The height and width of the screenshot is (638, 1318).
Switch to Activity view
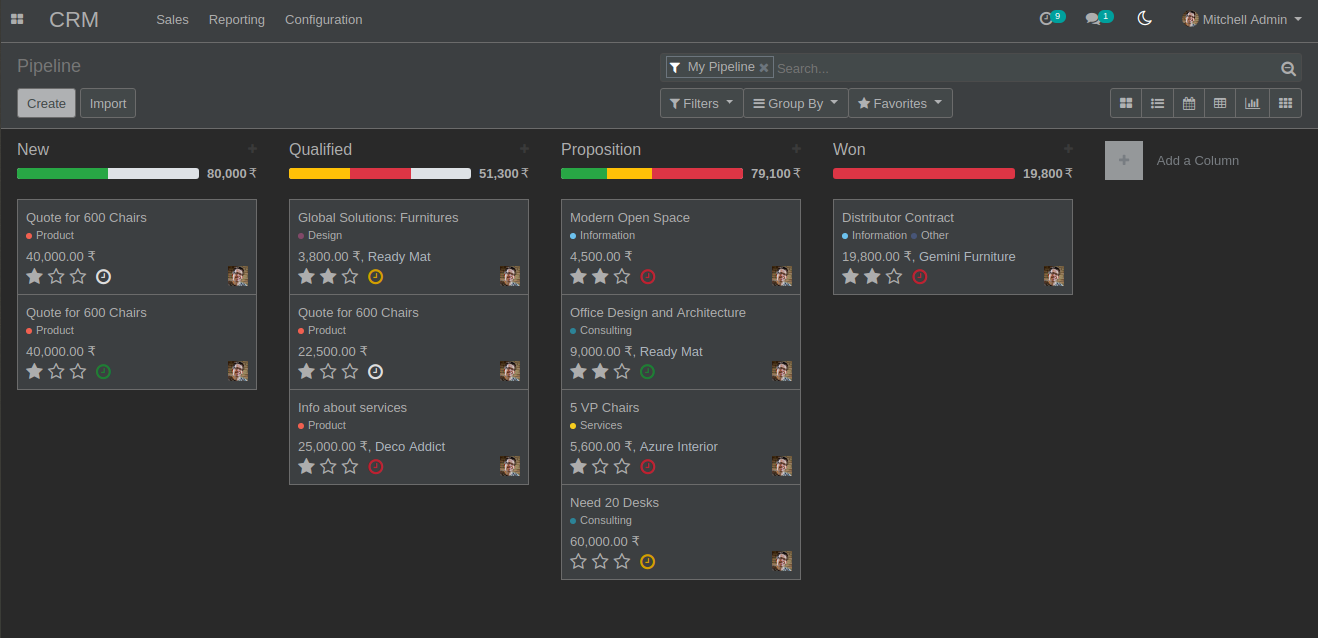click(1285, 103)
